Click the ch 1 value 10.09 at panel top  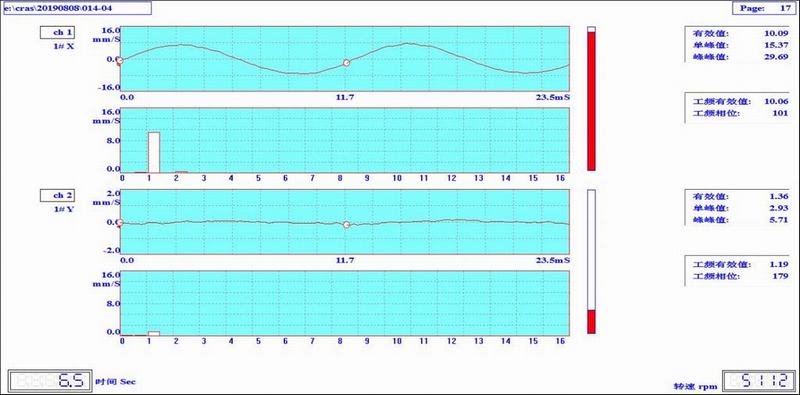[x=776, y=34]
